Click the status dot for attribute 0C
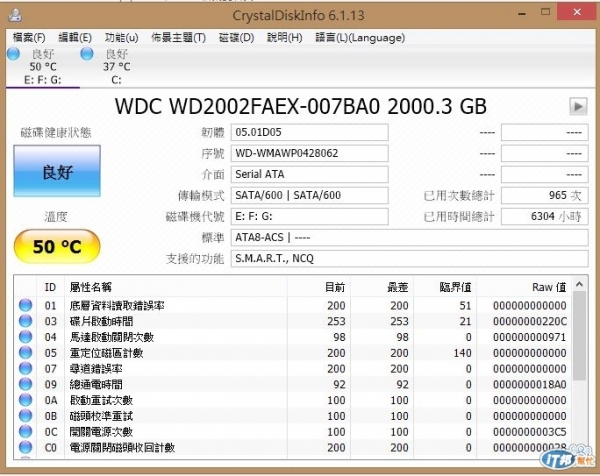Image resolution: width=600 pixels, height=476 pixels. coord(26,431)
